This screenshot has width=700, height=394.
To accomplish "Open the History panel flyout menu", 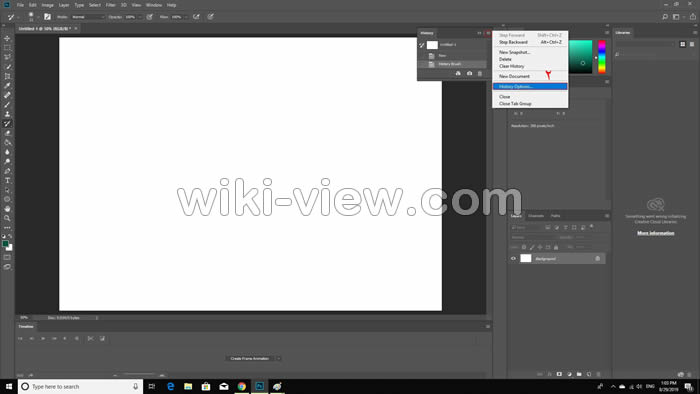I will tap(488, 33).
